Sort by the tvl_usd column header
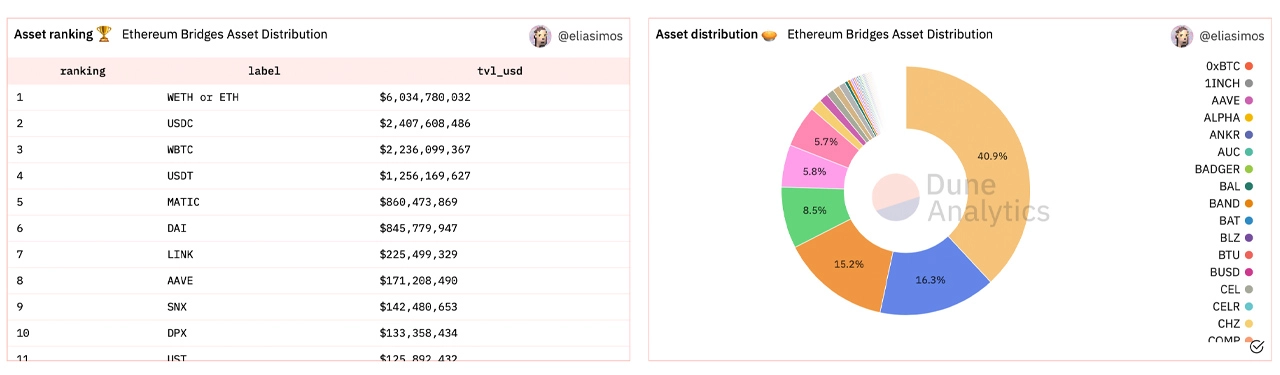1280x375 pixels. (x=499, y=71)
